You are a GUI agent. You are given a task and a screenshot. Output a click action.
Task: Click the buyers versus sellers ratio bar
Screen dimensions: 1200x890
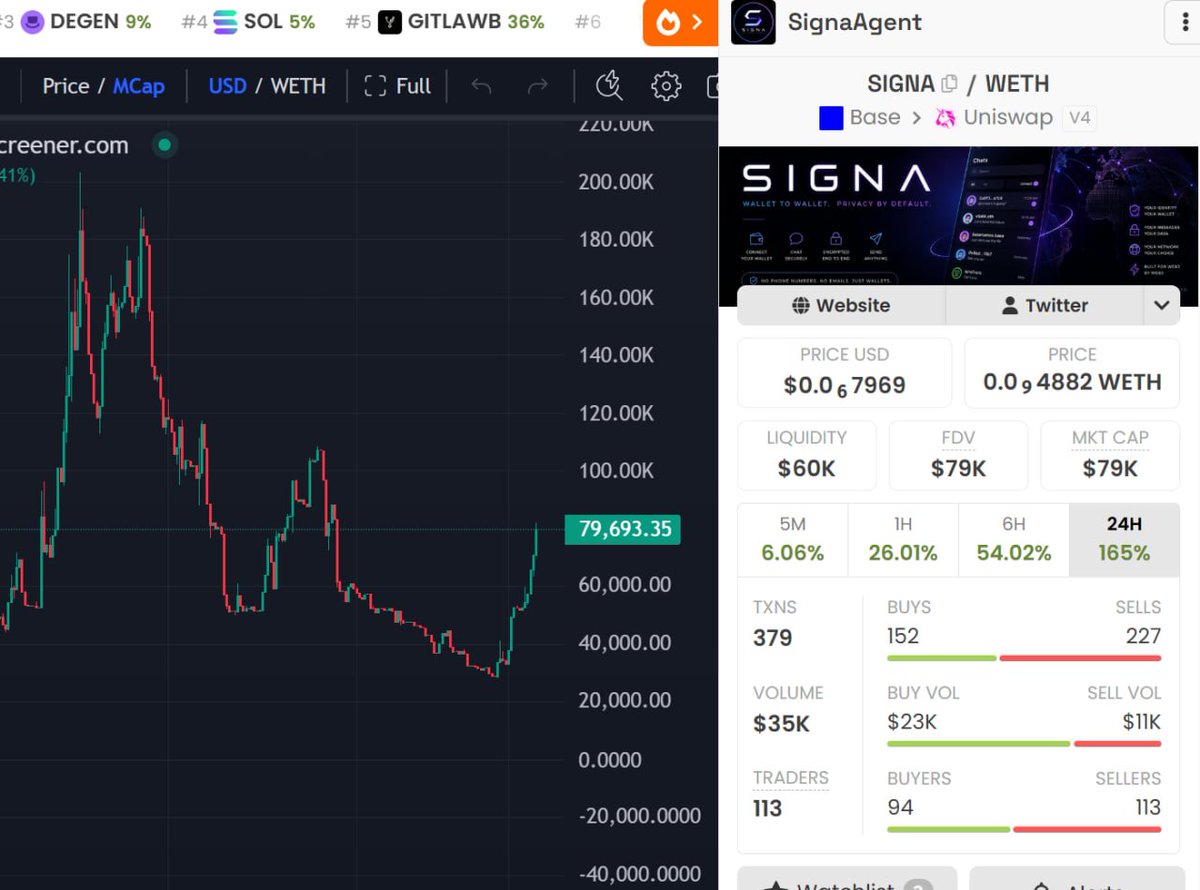1024,829
